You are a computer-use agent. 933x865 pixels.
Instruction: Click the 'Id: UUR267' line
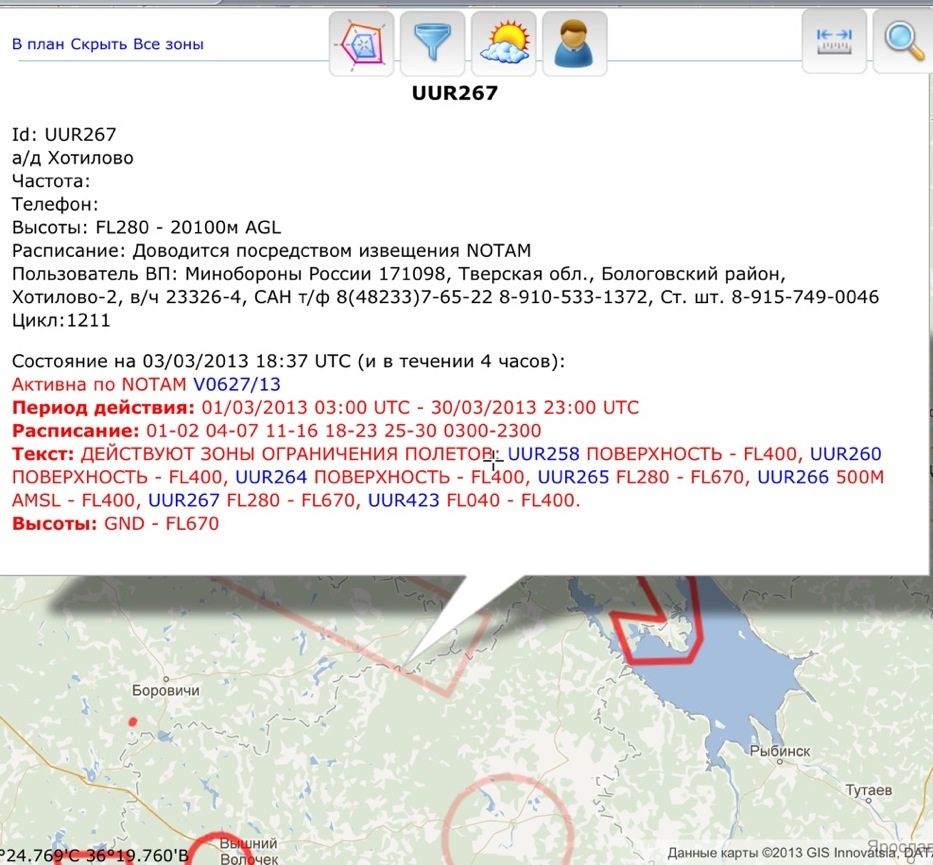64,134
